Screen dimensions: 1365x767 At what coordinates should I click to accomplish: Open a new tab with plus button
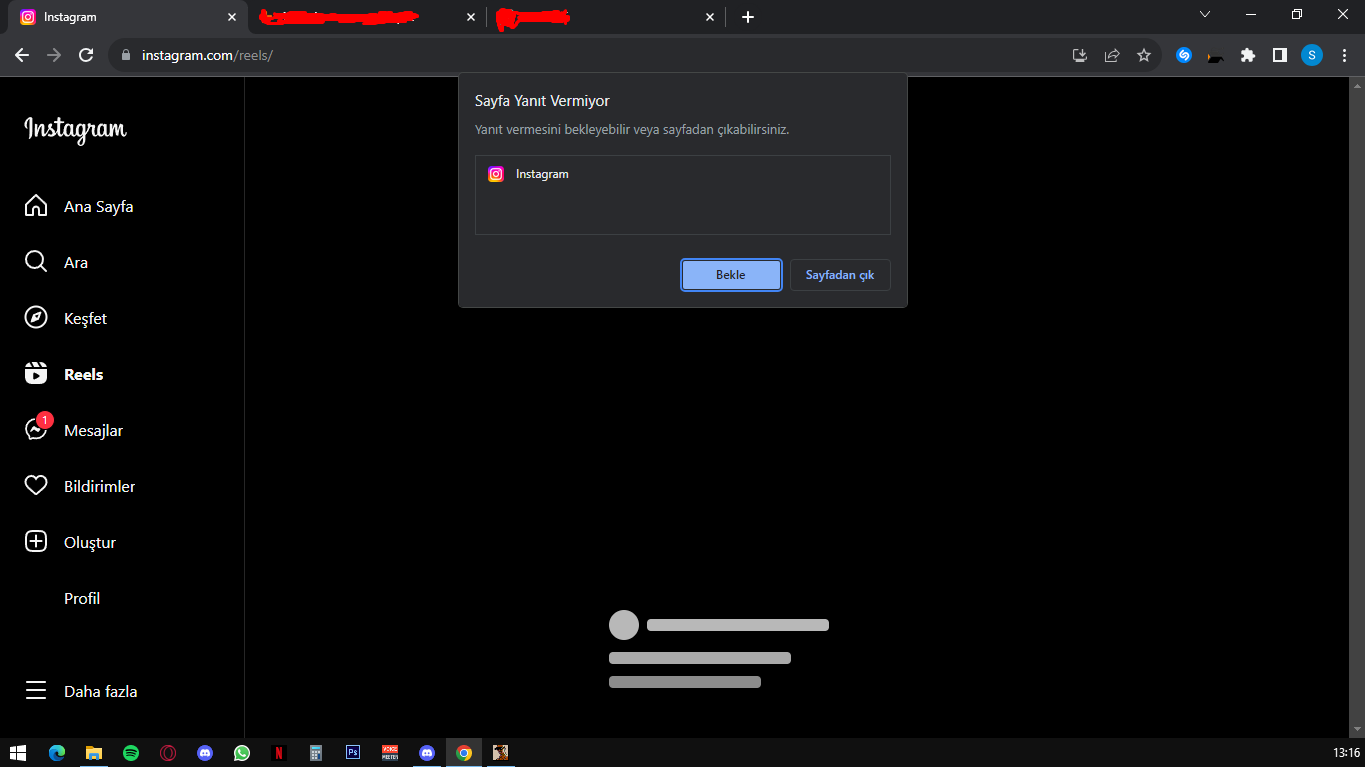[748, 17]
